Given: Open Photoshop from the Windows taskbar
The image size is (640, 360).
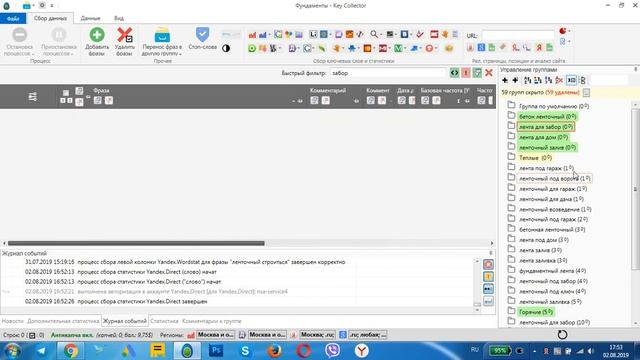Looking at the screenshot, I should click(216, 351).
